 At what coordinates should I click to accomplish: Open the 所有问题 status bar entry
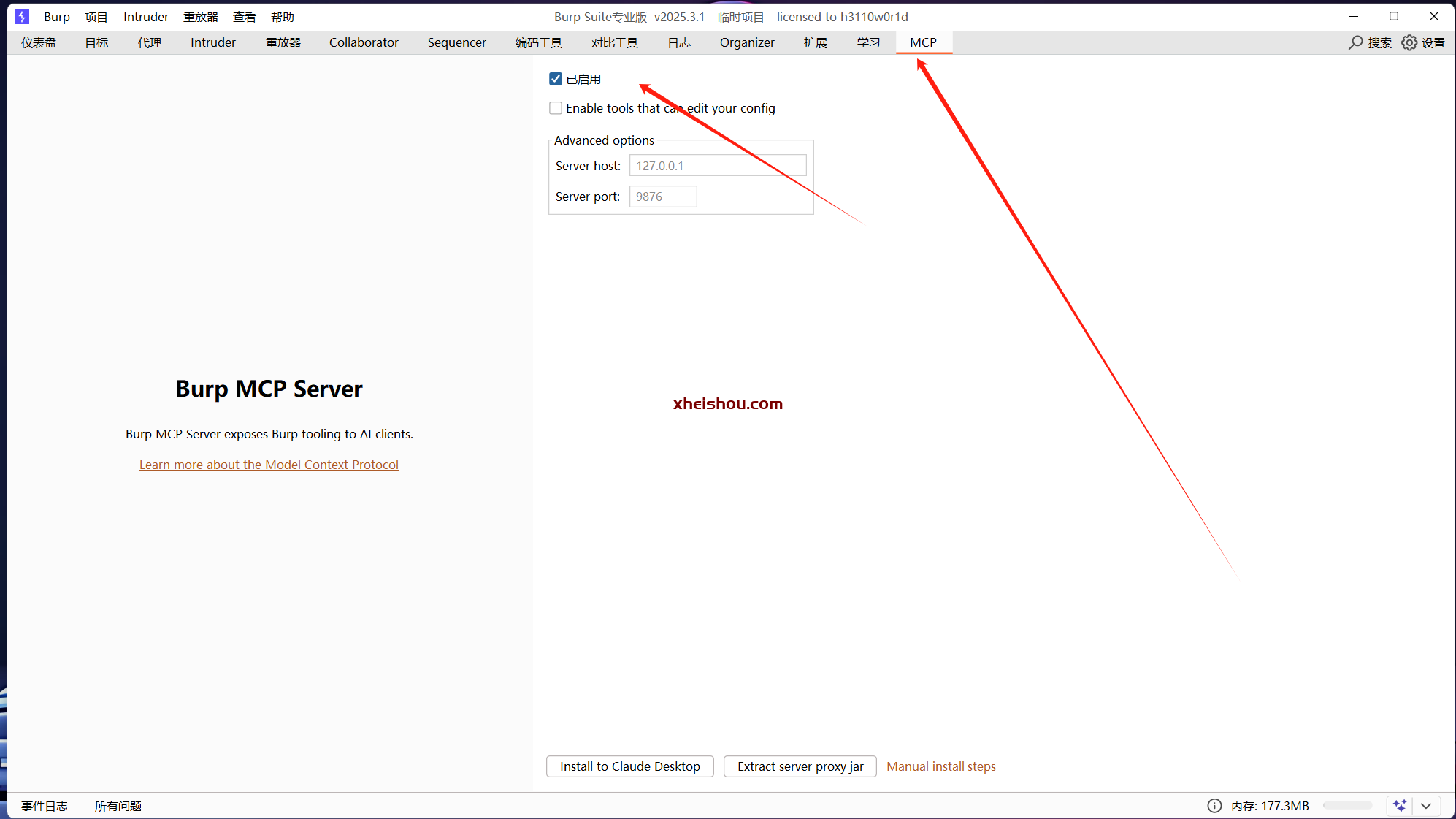tap(118, 806)
